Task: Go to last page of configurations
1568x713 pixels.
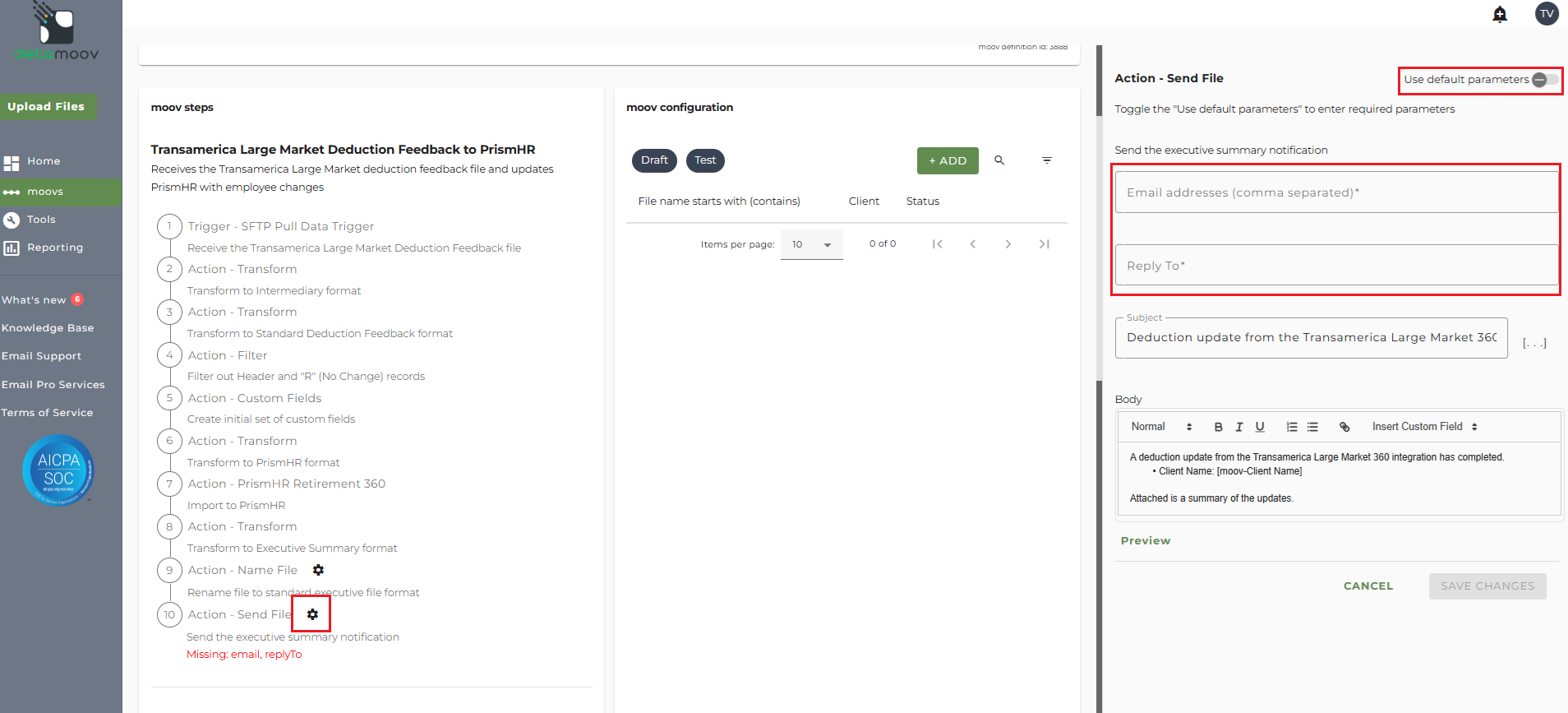Action: (1044, 244)
